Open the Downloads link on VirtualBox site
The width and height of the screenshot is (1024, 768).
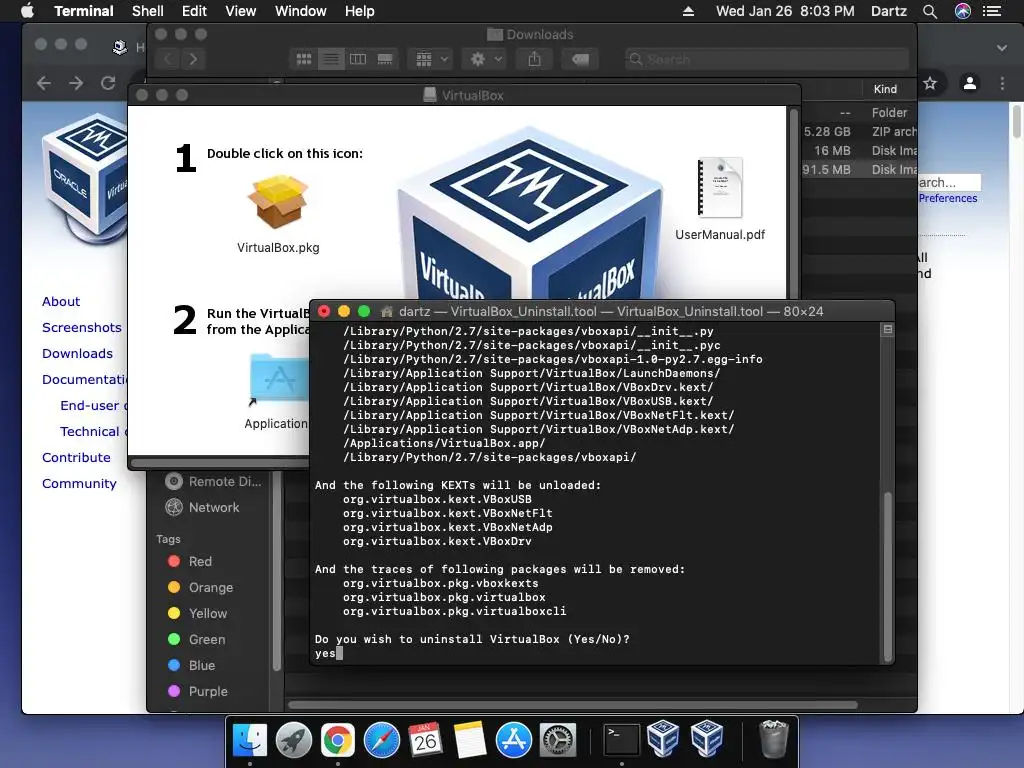77,354
